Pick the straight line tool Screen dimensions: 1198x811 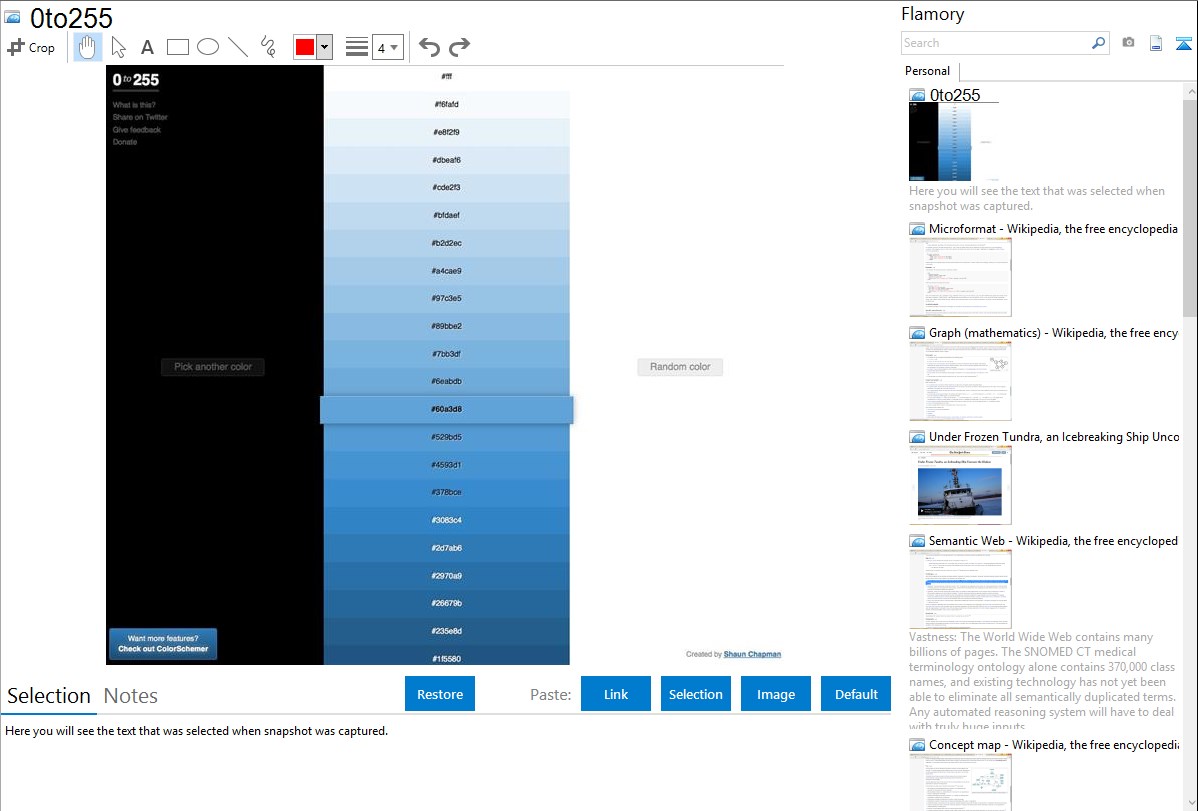coord(238,47)
